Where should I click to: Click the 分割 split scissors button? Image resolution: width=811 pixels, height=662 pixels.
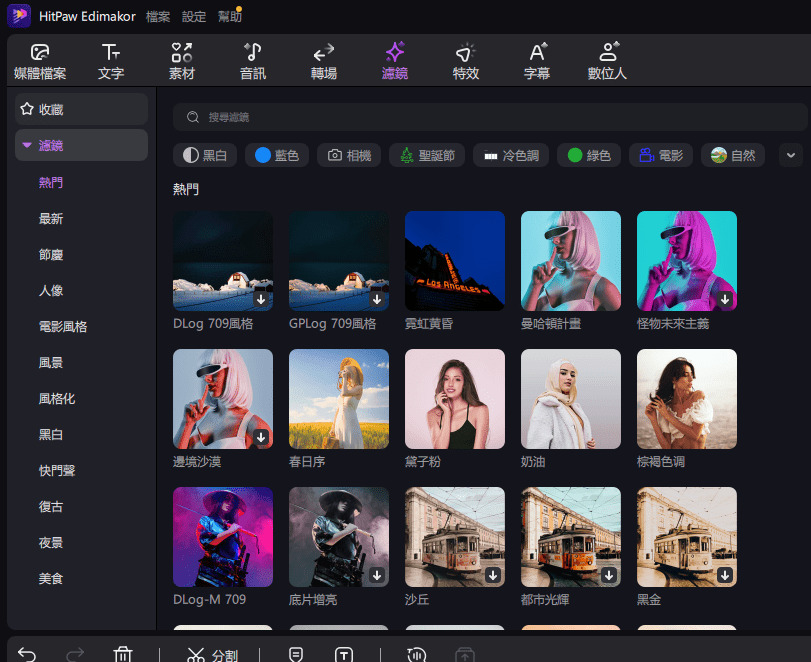point(211,654)
